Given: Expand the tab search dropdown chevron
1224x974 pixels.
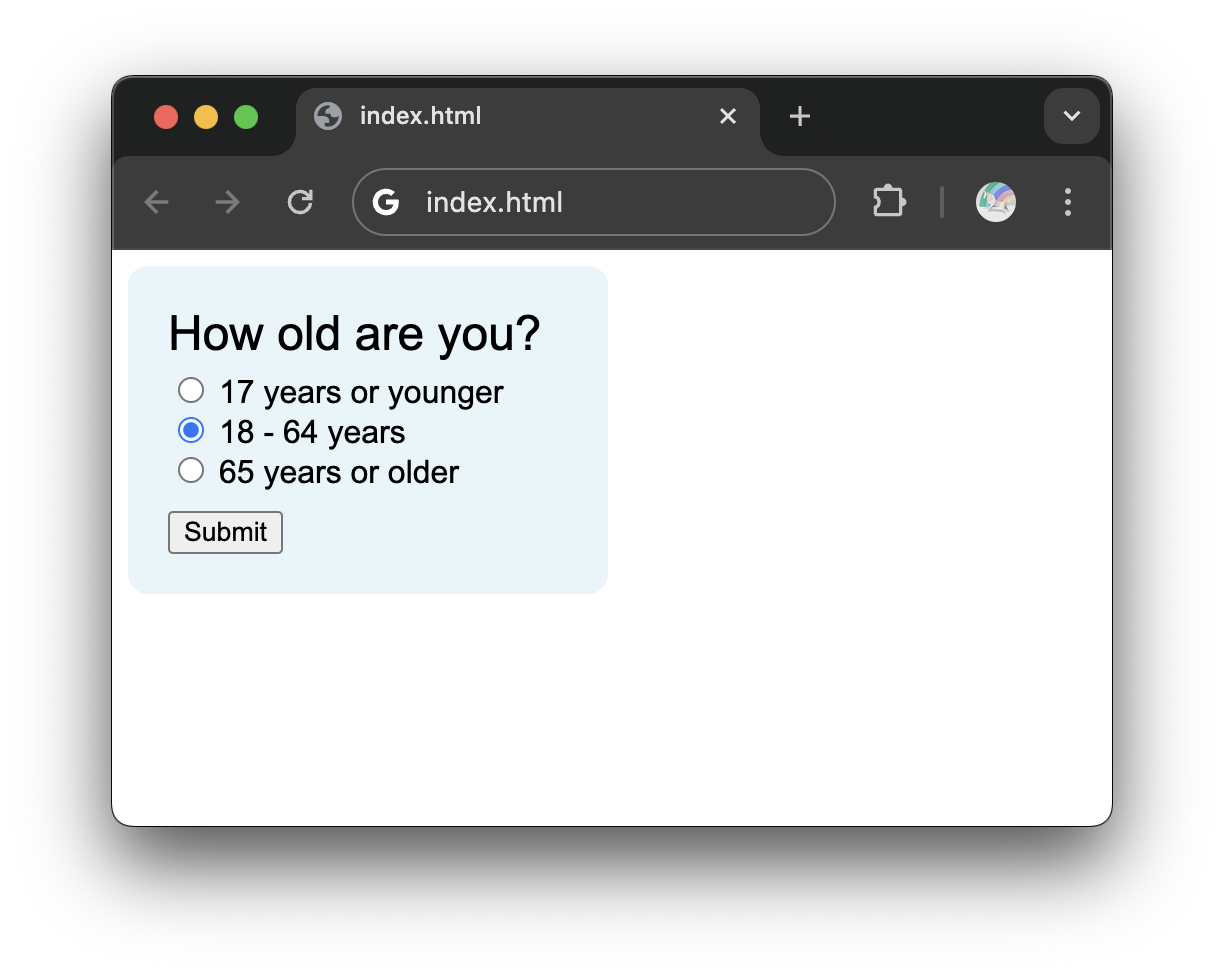Looking at the screenshot, I should (1072, 116).
